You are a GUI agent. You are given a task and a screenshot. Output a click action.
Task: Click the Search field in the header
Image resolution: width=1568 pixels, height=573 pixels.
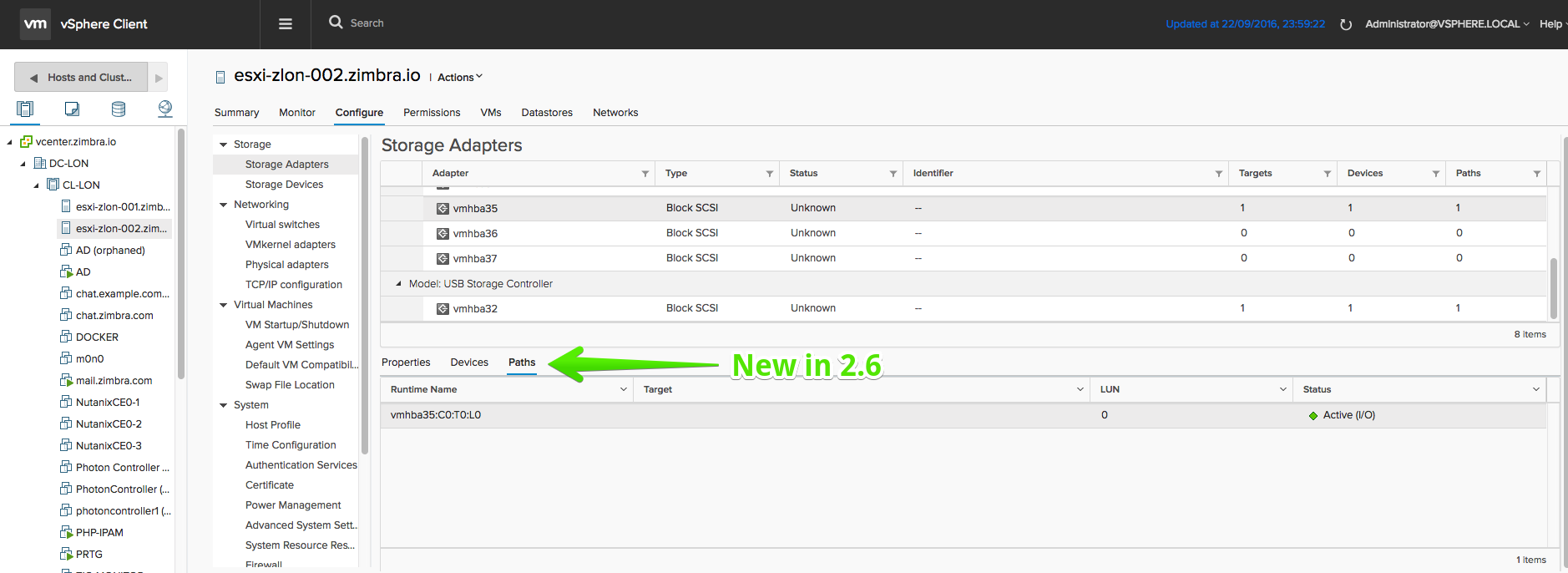pos(367,23)
